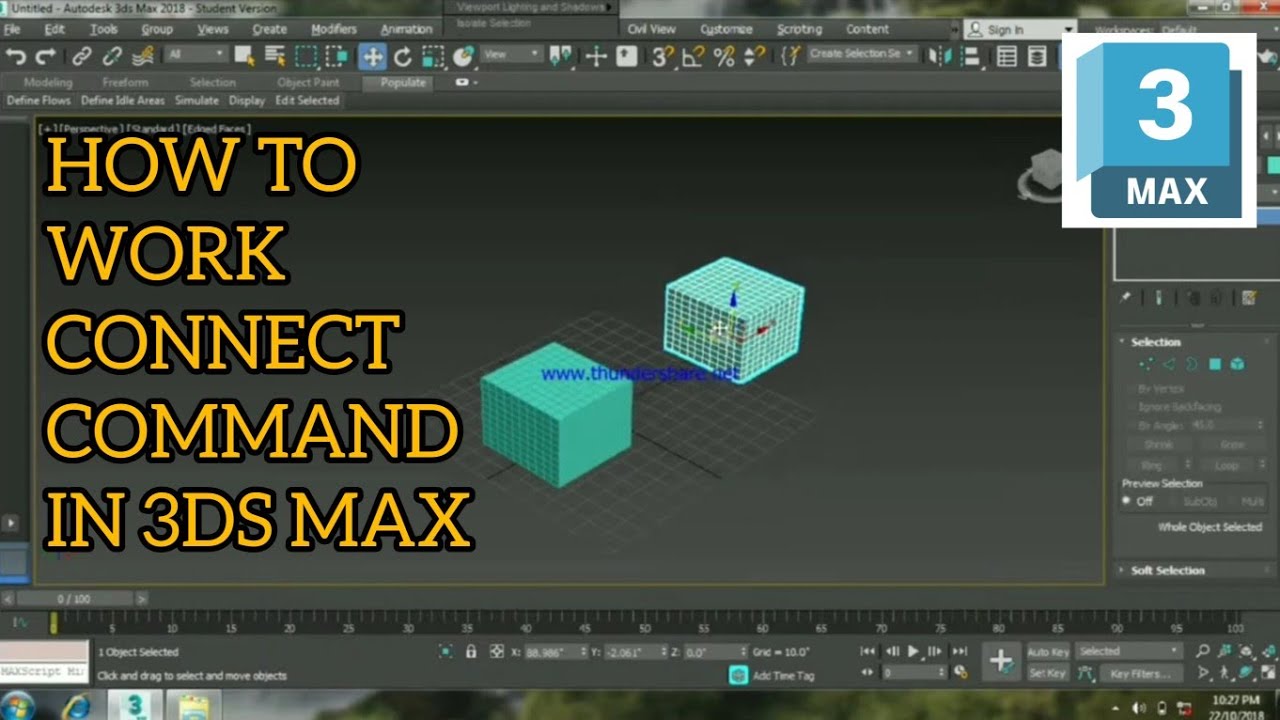The height and width of the screenshot is (720, 1280).
Task: Open the reference coordinate View dropdown
Action: coord(512,55)
